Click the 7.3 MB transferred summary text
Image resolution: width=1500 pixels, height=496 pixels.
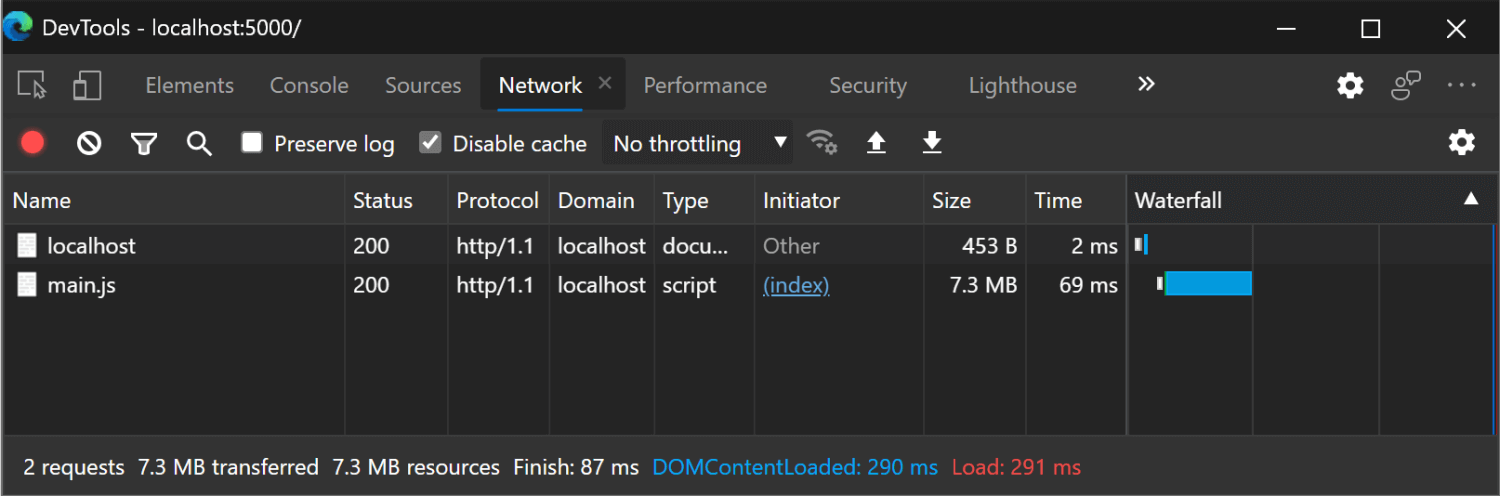tap(228, 467)
